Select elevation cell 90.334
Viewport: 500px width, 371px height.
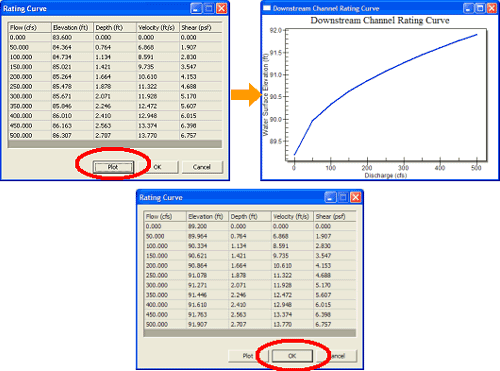tap(207, 246)
